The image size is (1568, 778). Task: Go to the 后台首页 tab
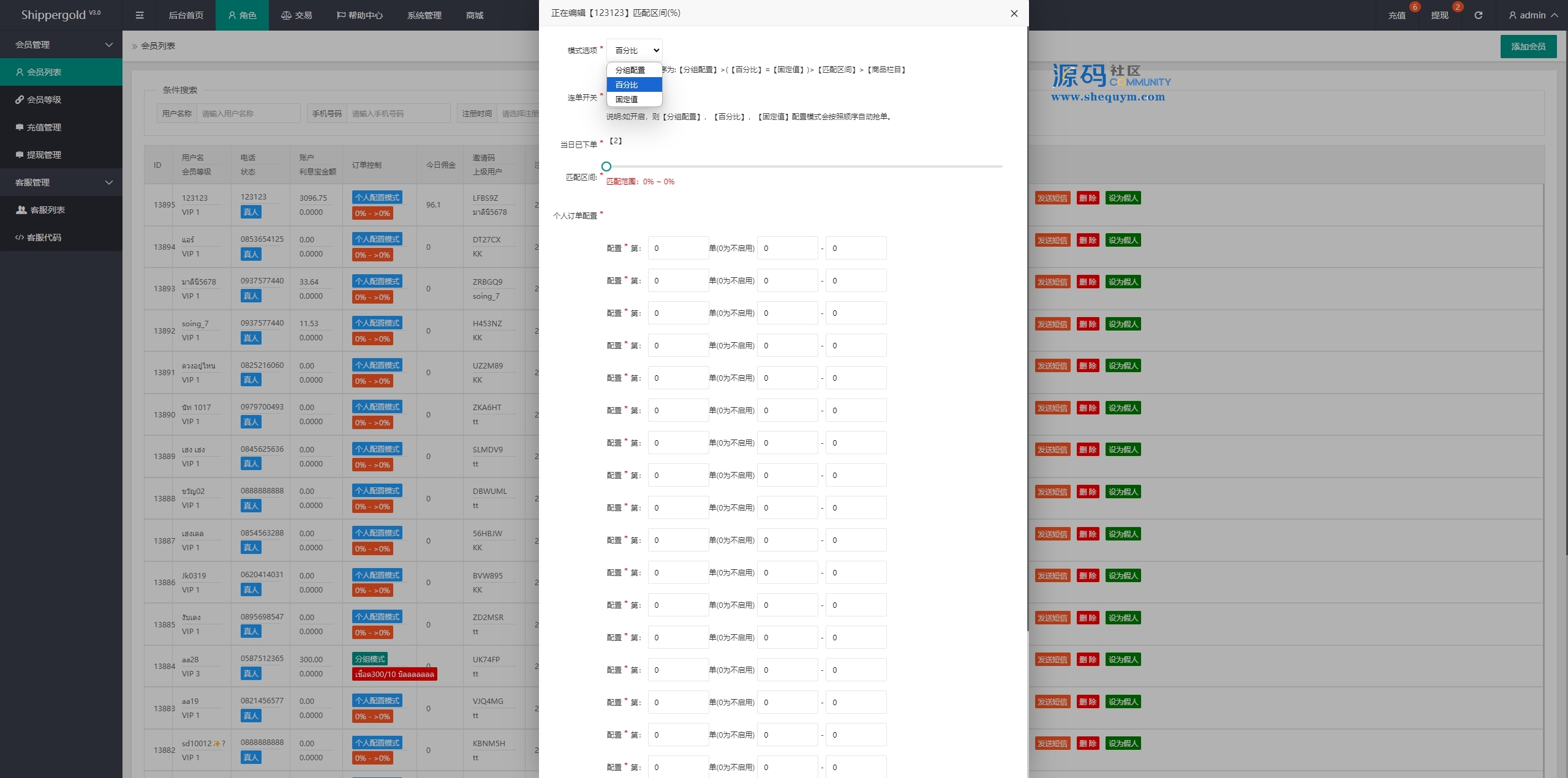pos(186,15)
